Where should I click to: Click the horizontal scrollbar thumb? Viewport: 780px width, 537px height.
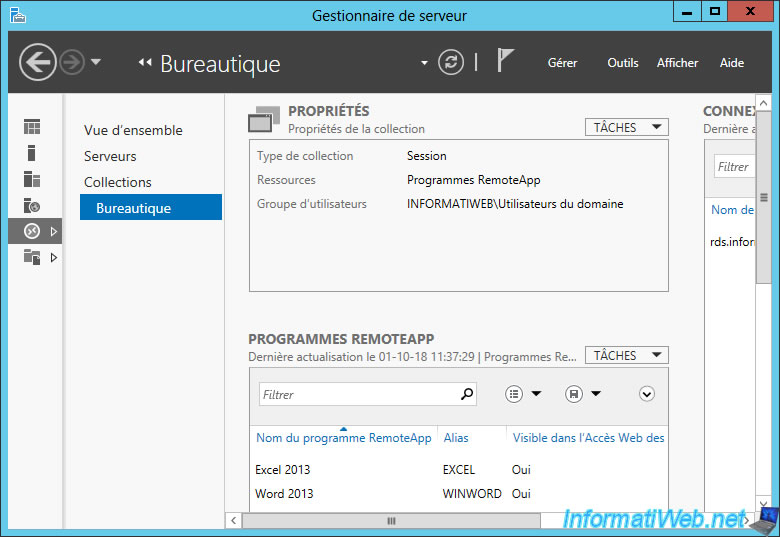point(391,521)
